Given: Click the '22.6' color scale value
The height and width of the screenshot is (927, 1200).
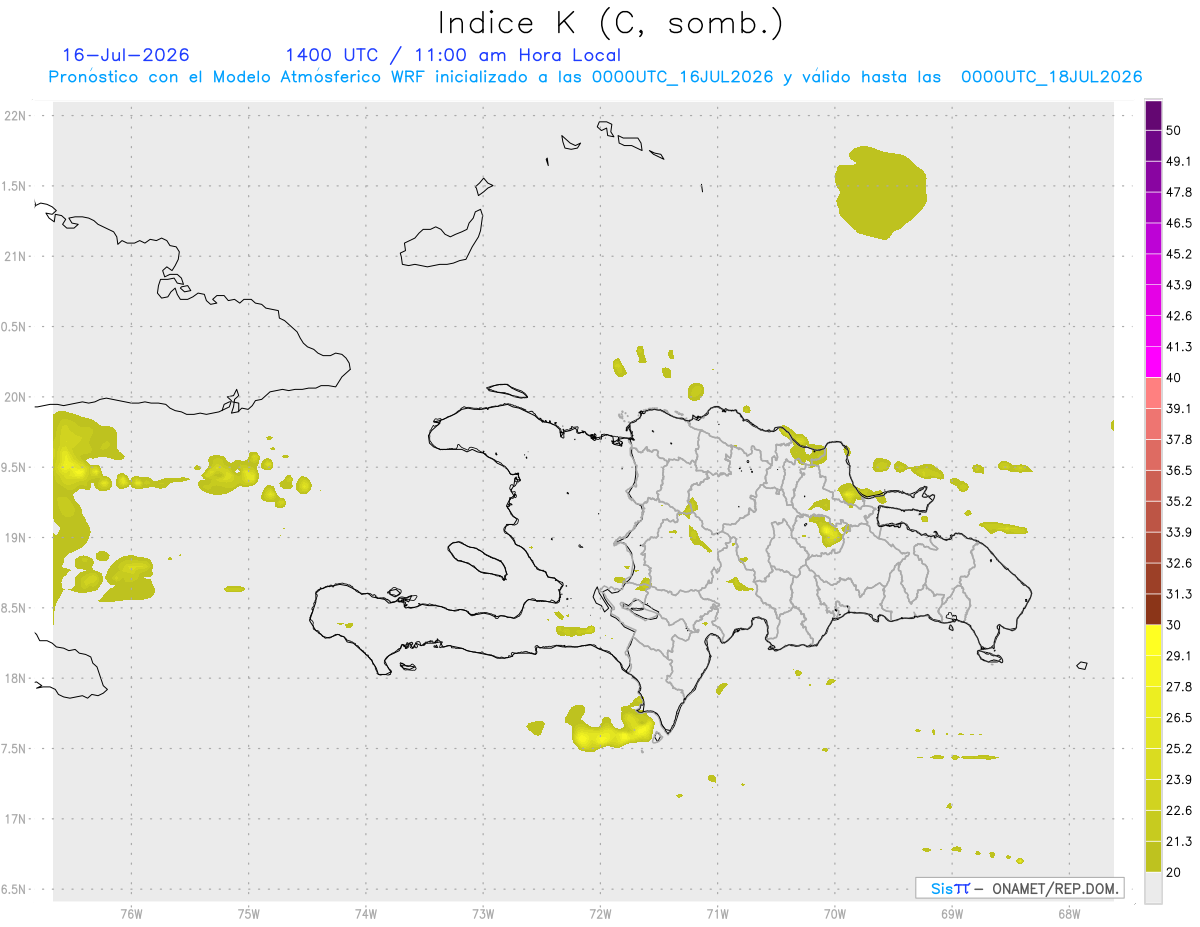Looking at the screenshot, I should 1179,811.
